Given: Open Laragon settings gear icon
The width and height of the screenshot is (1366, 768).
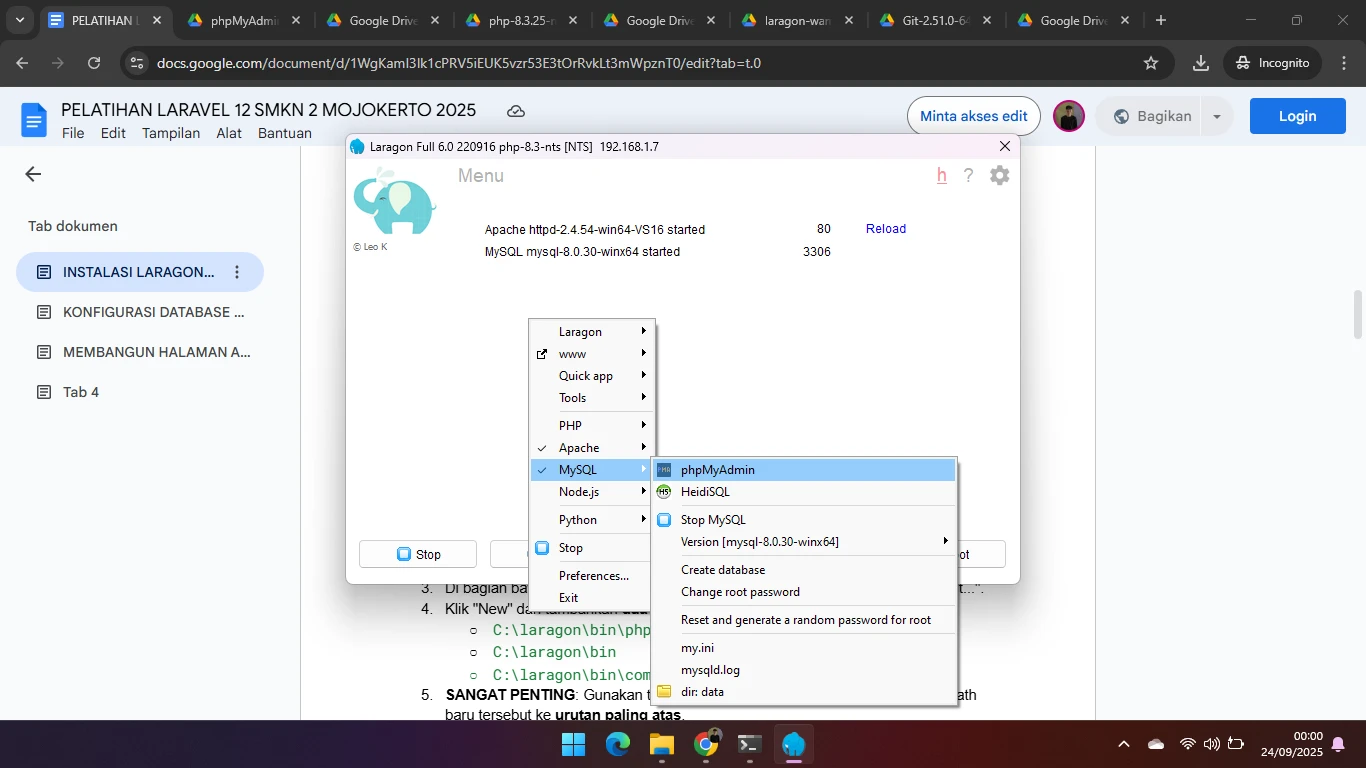Looking at the screenshot, I should point(999,176).
